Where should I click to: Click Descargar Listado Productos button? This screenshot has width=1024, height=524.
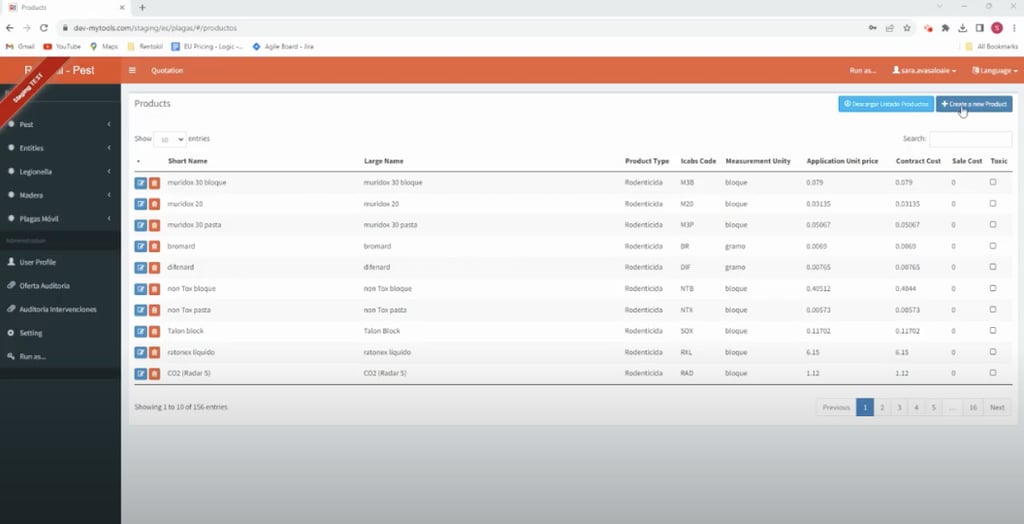click(886, 104)
